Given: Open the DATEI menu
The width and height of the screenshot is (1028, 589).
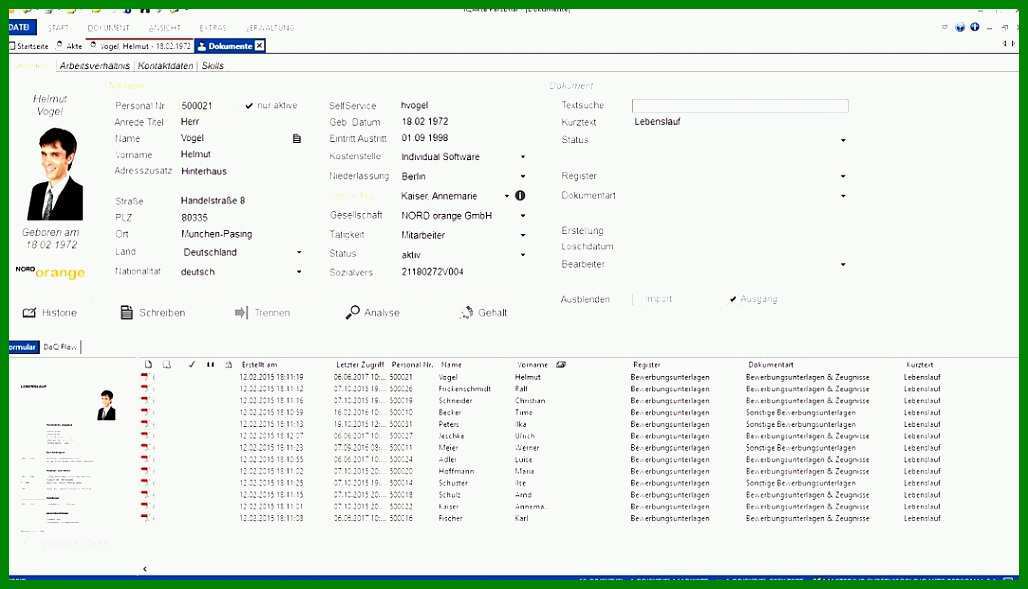Looking at the screenshot, I should (x=20, y=27).
